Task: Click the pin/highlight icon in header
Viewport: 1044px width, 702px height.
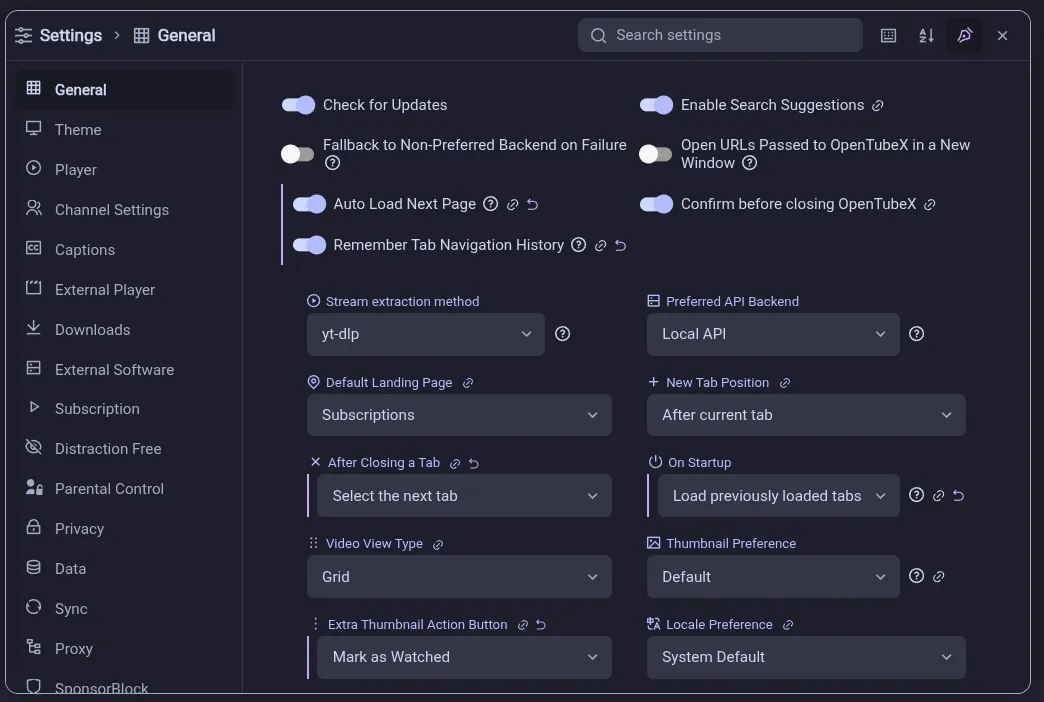Action: (964, 35)
